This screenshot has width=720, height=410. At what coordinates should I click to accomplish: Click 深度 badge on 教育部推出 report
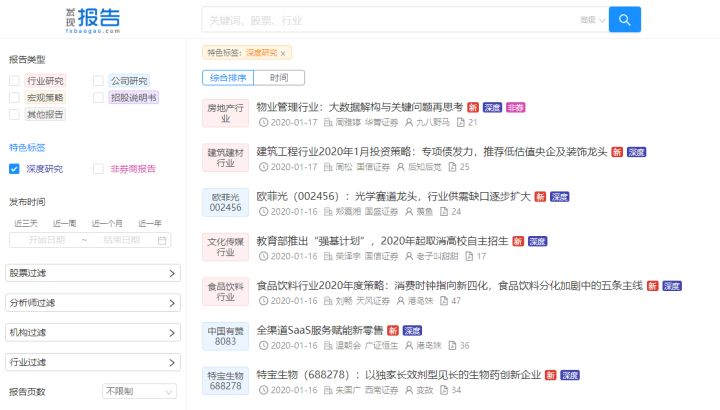(x=537, y=242)
